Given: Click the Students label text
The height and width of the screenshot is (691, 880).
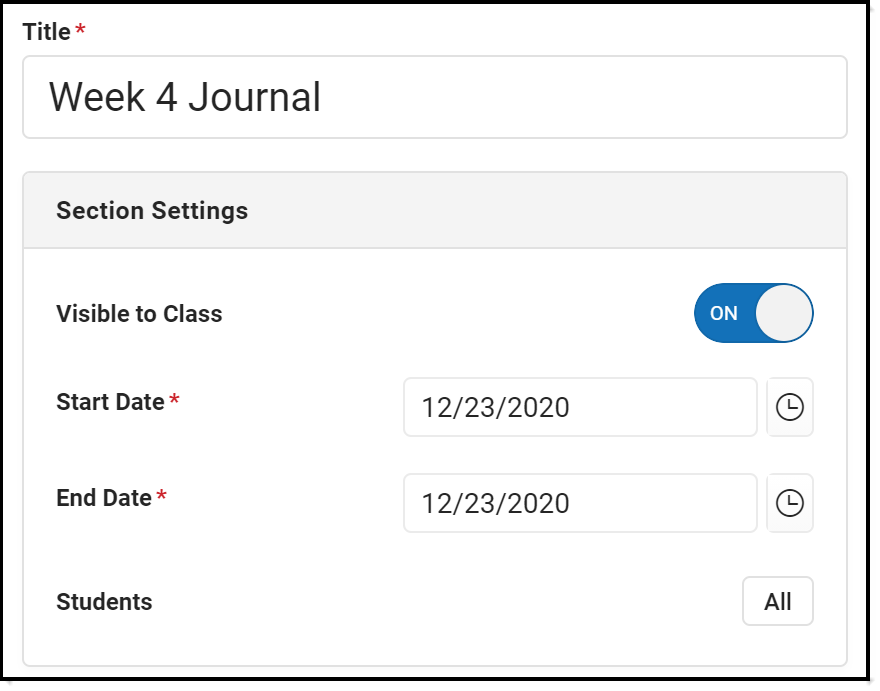Looking at the screenshot, I should pyautogui.click(x=104, y=602).
